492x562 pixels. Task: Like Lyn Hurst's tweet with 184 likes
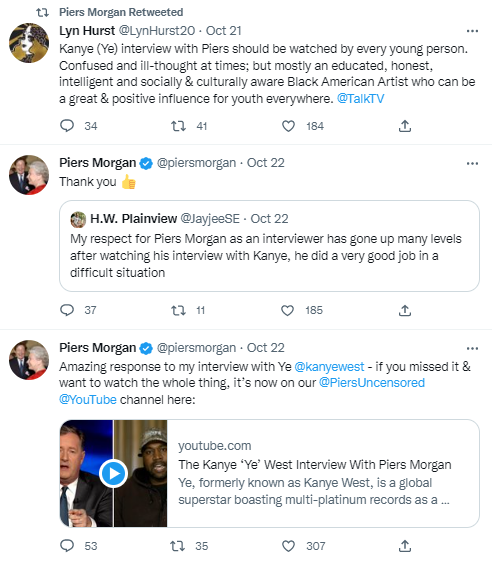pyautogui.click(x=288, y=126)
